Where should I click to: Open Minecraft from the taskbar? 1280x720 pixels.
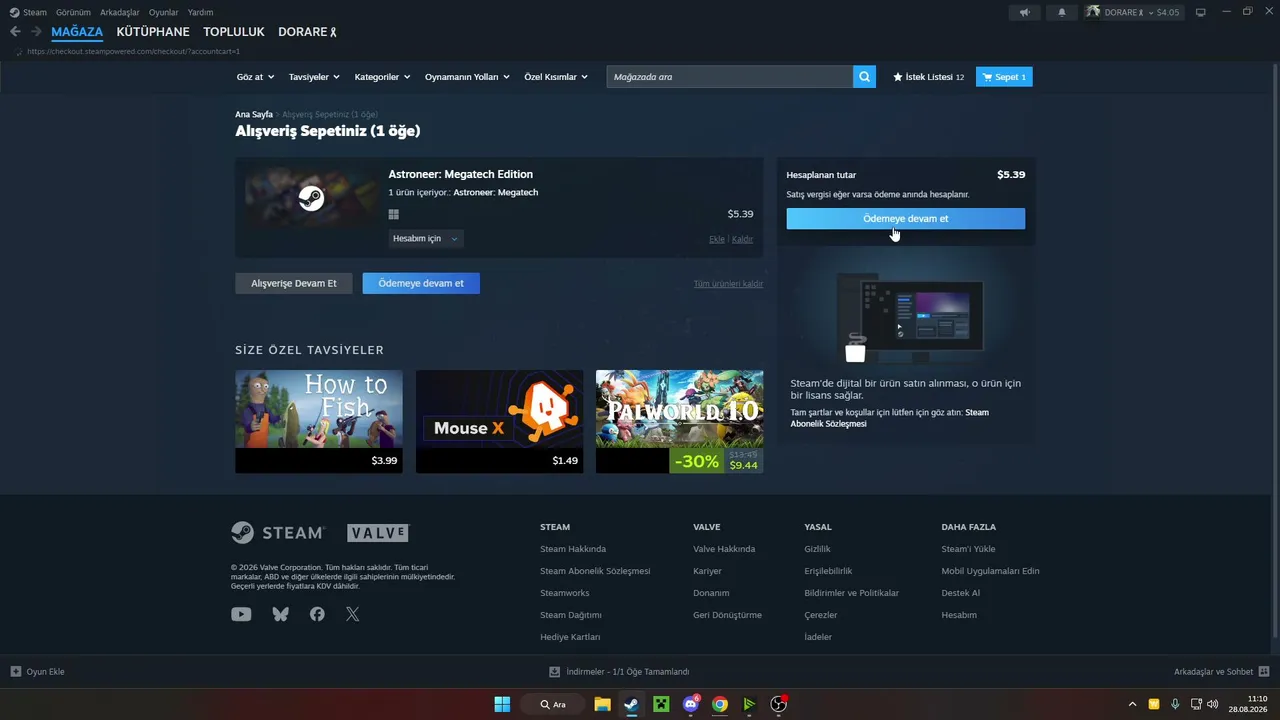pos(660,704)
